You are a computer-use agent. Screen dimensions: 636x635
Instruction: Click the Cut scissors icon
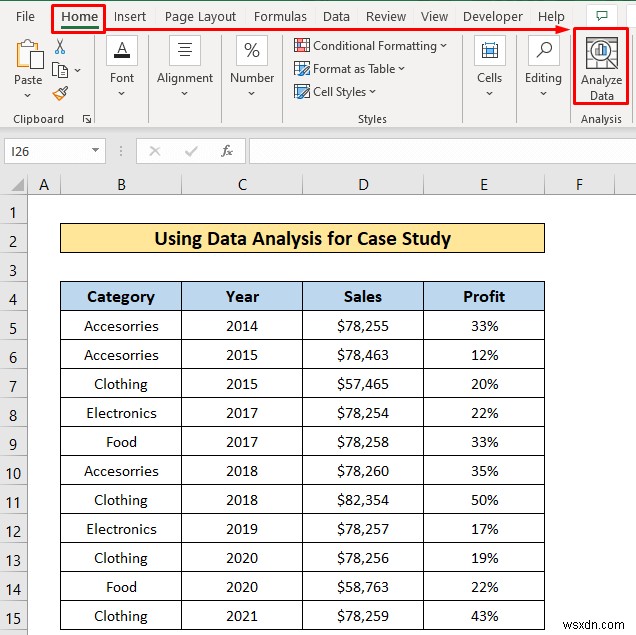point(60,46)
